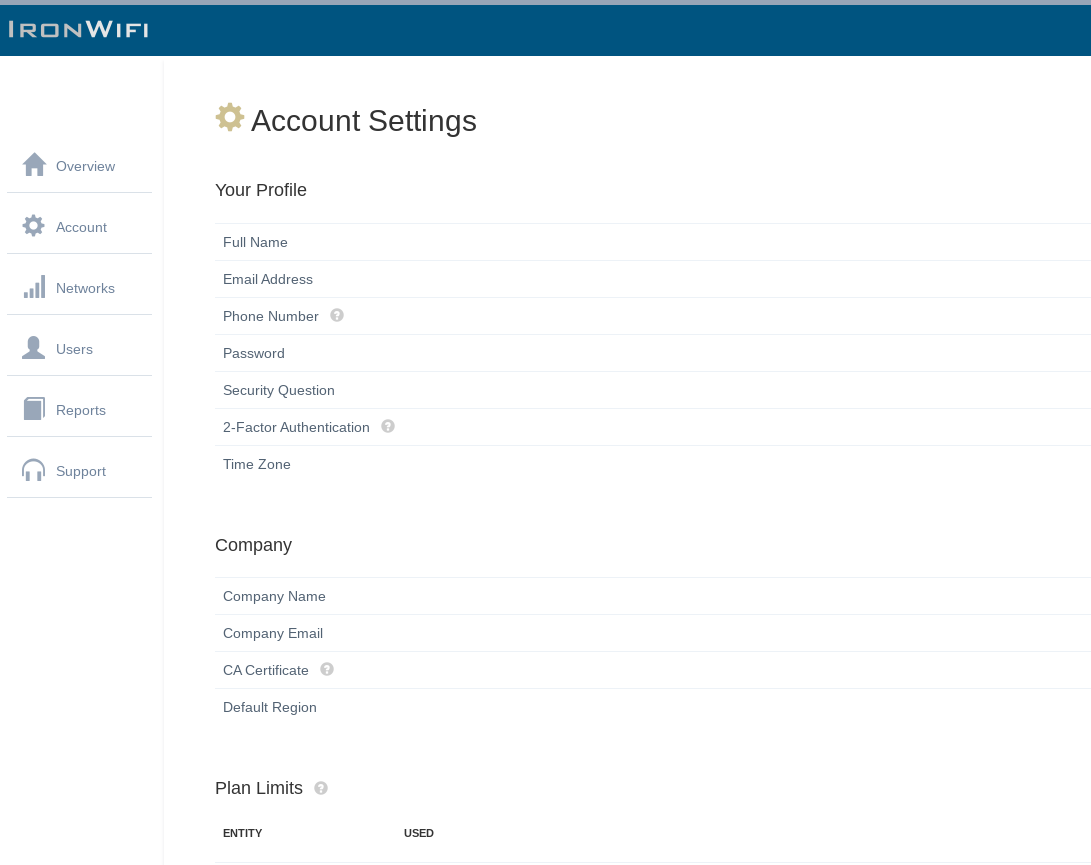Select the gear icon next to Account

point(33,225)
